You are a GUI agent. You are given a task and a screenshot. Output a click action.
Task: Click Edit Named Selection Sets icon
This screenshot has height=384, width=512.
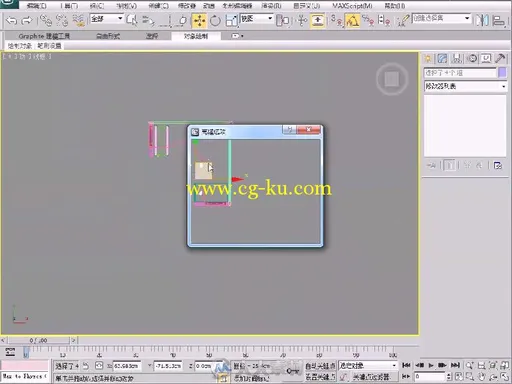pyautogui.click(x=403, y=21)
